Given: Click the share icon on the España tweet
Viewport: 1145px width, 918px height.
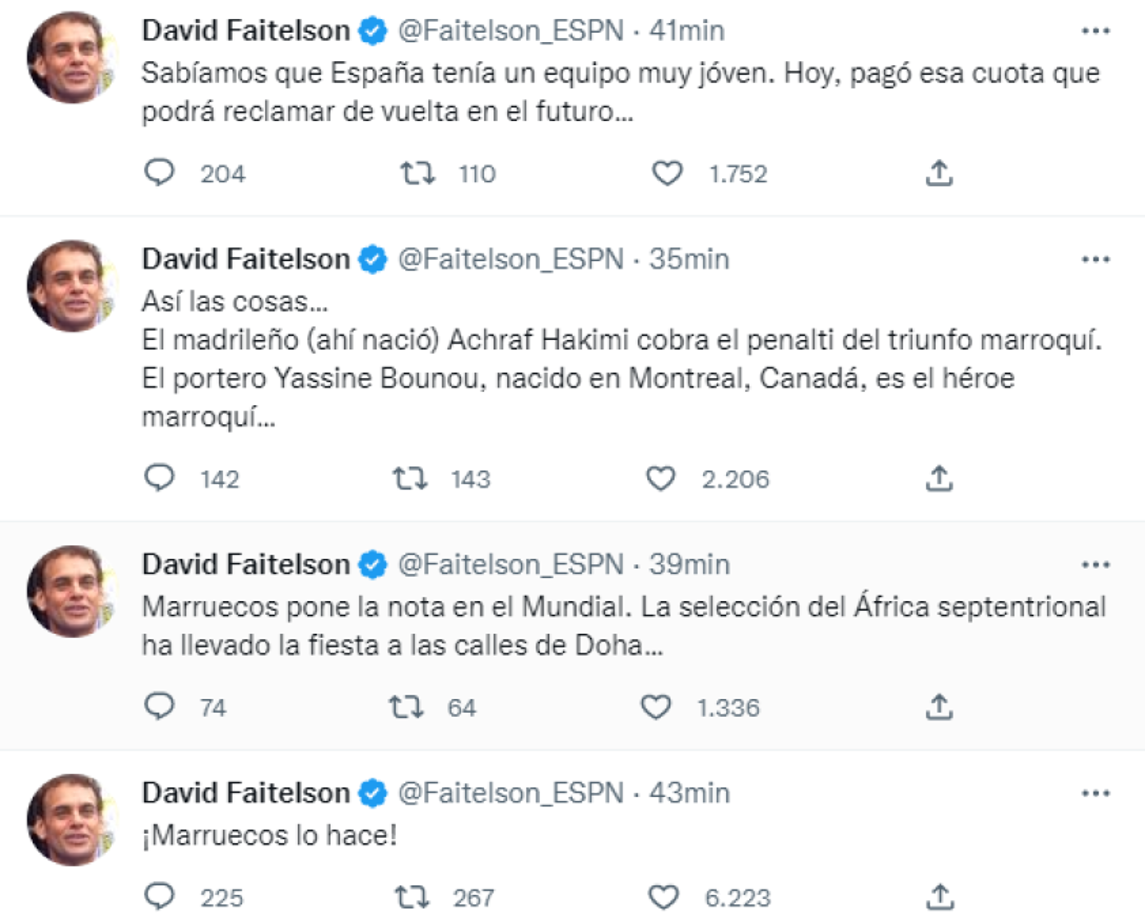Looking at the screenshot, I should coord(937,171).
